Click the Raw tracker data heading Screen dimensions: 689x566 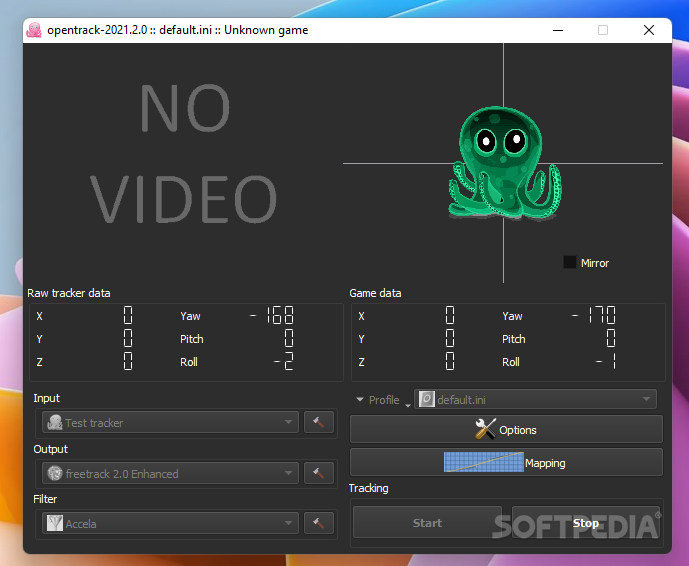coord(69,293)
